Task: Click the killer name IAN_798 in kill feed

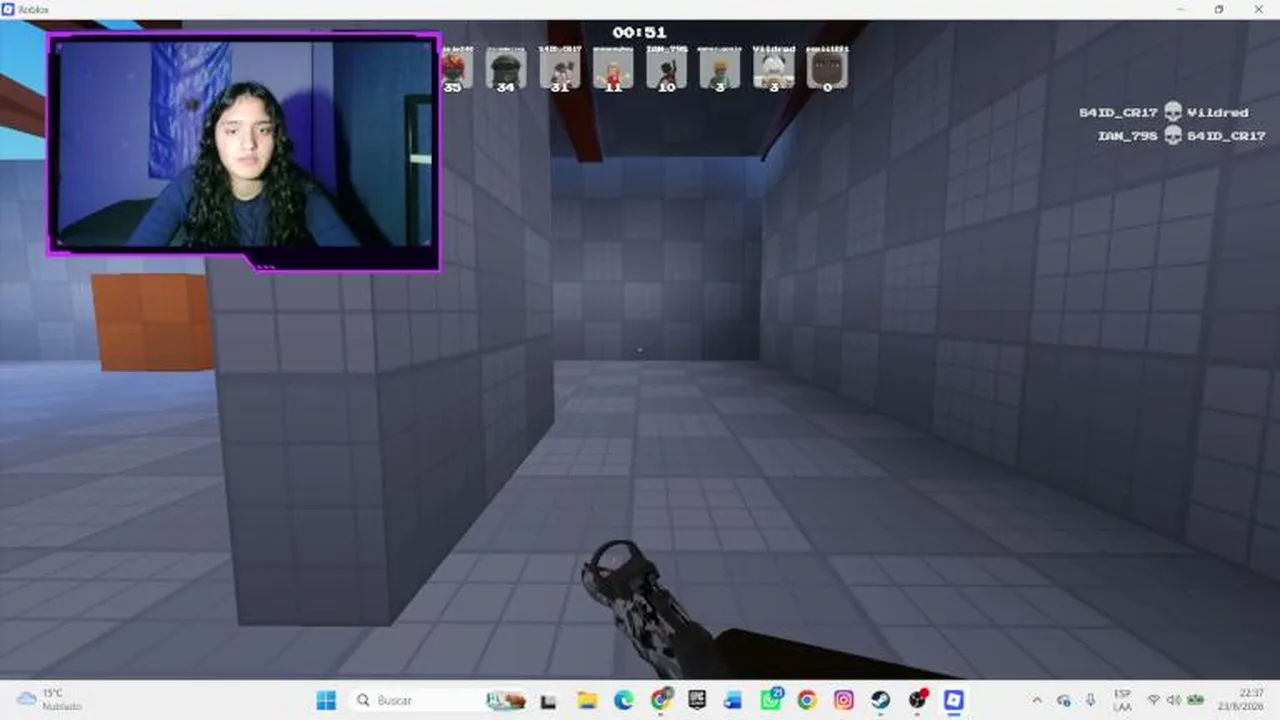Action: click(1128, 135)
